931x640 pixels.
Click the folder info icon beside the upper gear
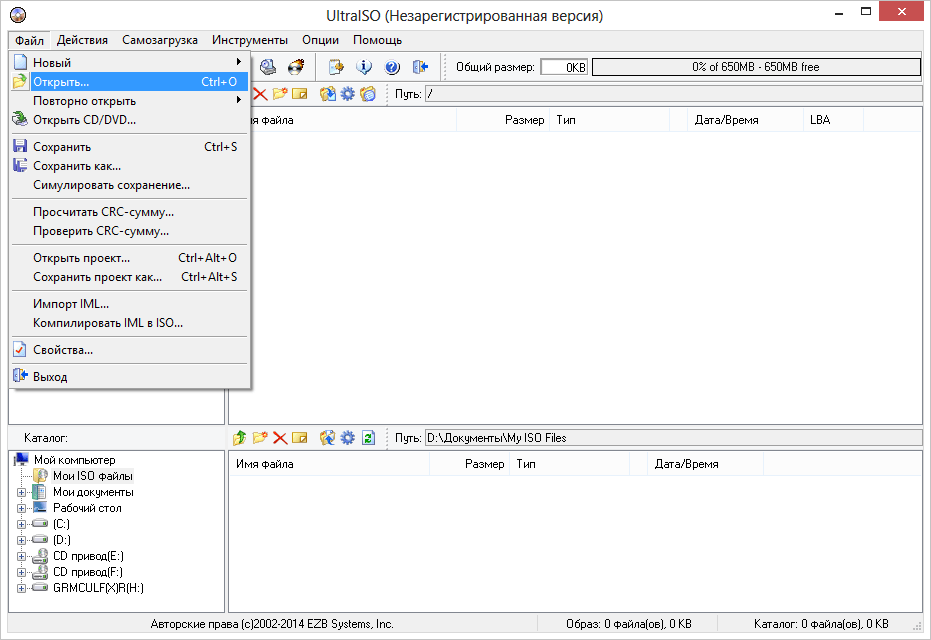tap(368, 94)
